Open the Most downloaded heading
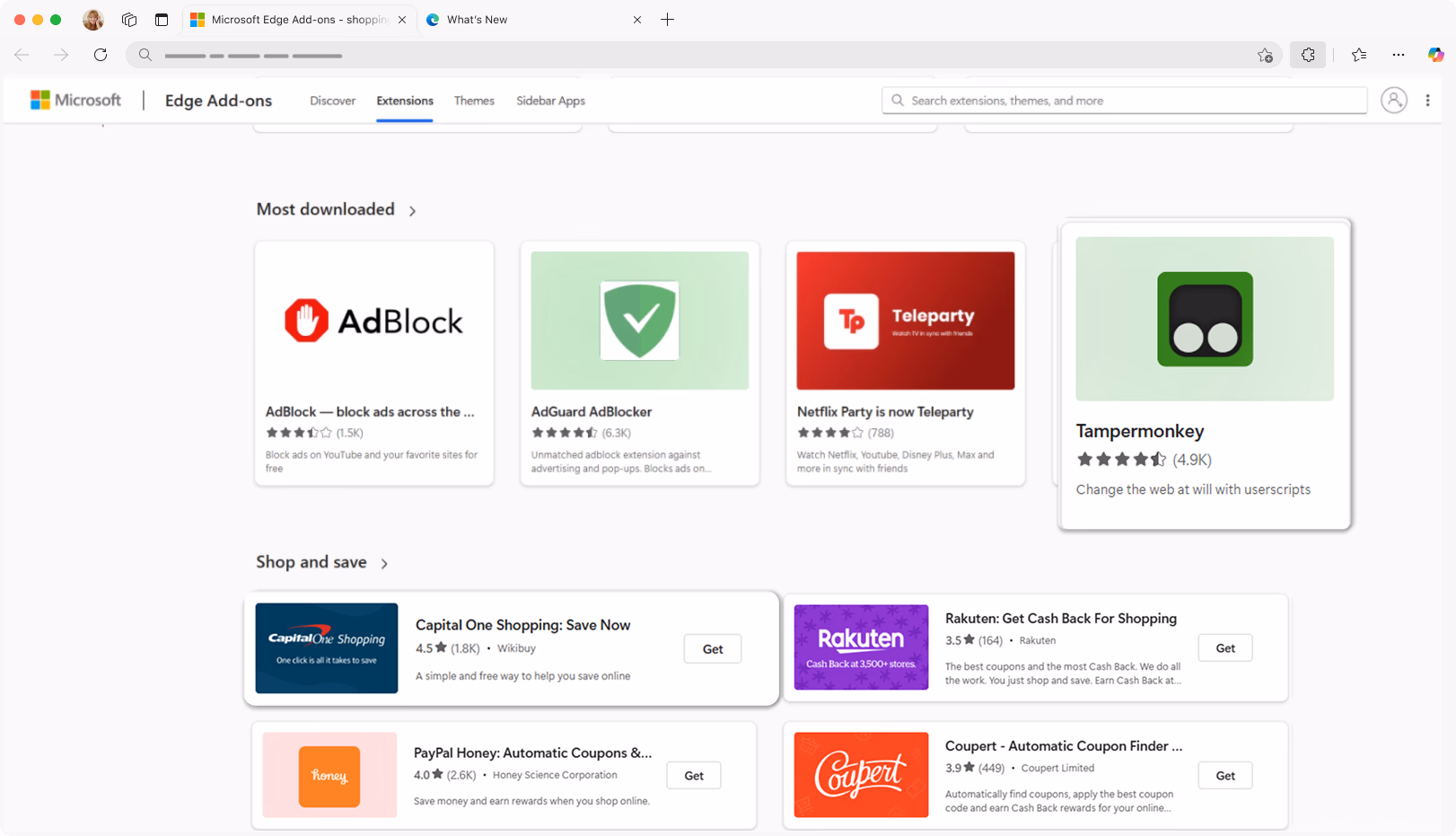 coord(325,209)
